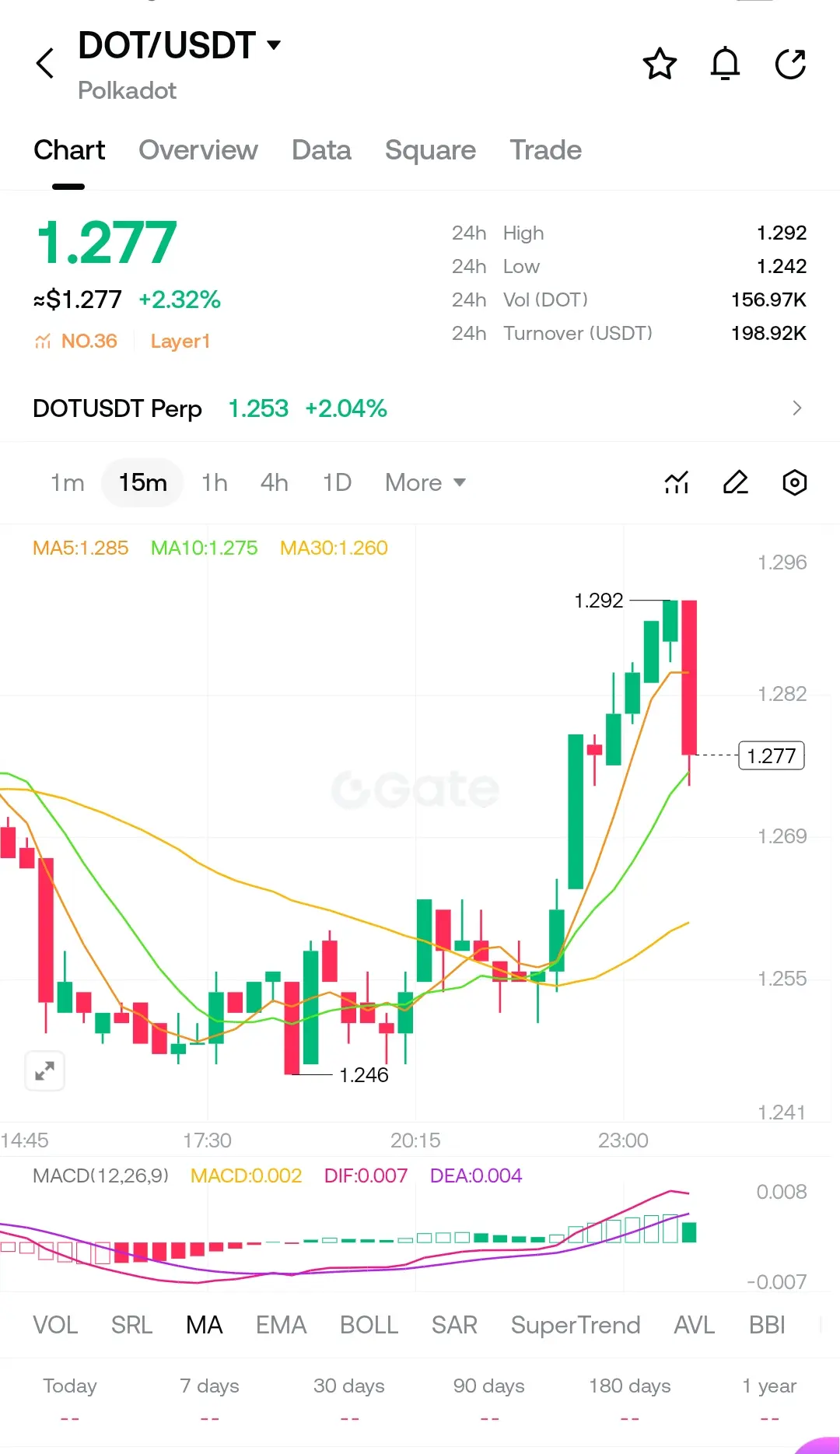Toggle the VOL indicator
840x1454 pixels.
point(55,1325)
